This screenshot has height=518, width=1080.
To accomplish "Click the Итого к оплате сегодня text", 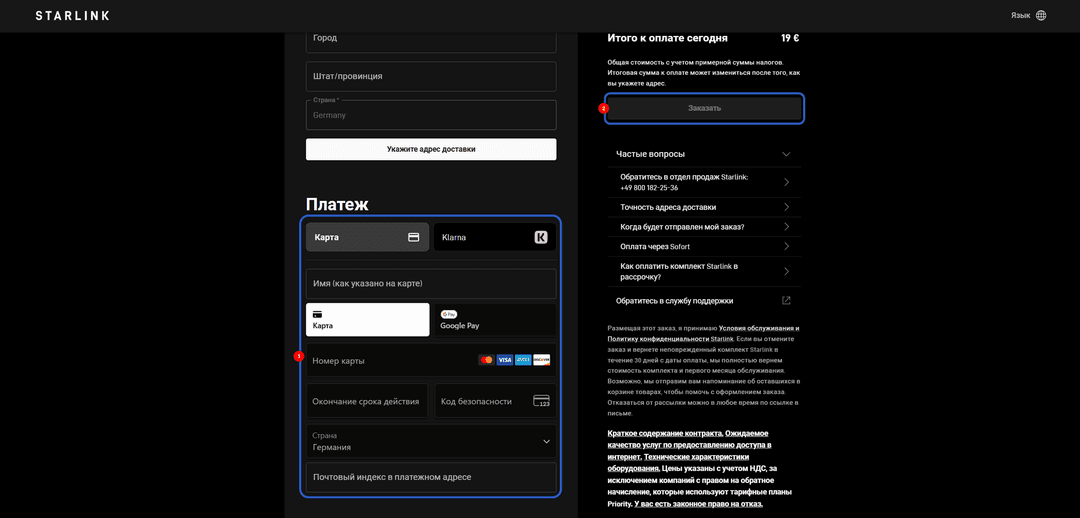I will (667, 39).
